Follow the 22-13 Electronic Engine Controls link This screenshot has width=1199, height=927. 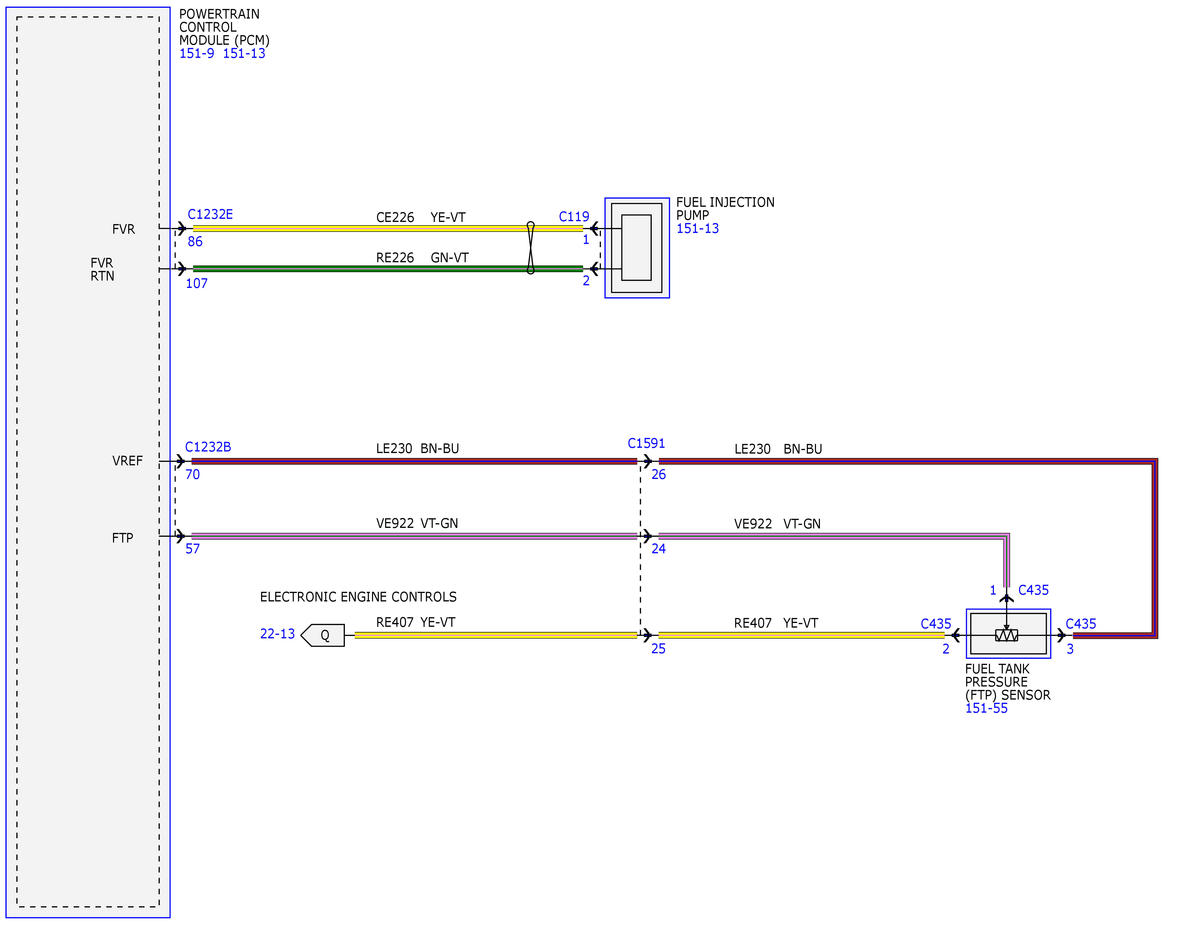pos(278,634)
